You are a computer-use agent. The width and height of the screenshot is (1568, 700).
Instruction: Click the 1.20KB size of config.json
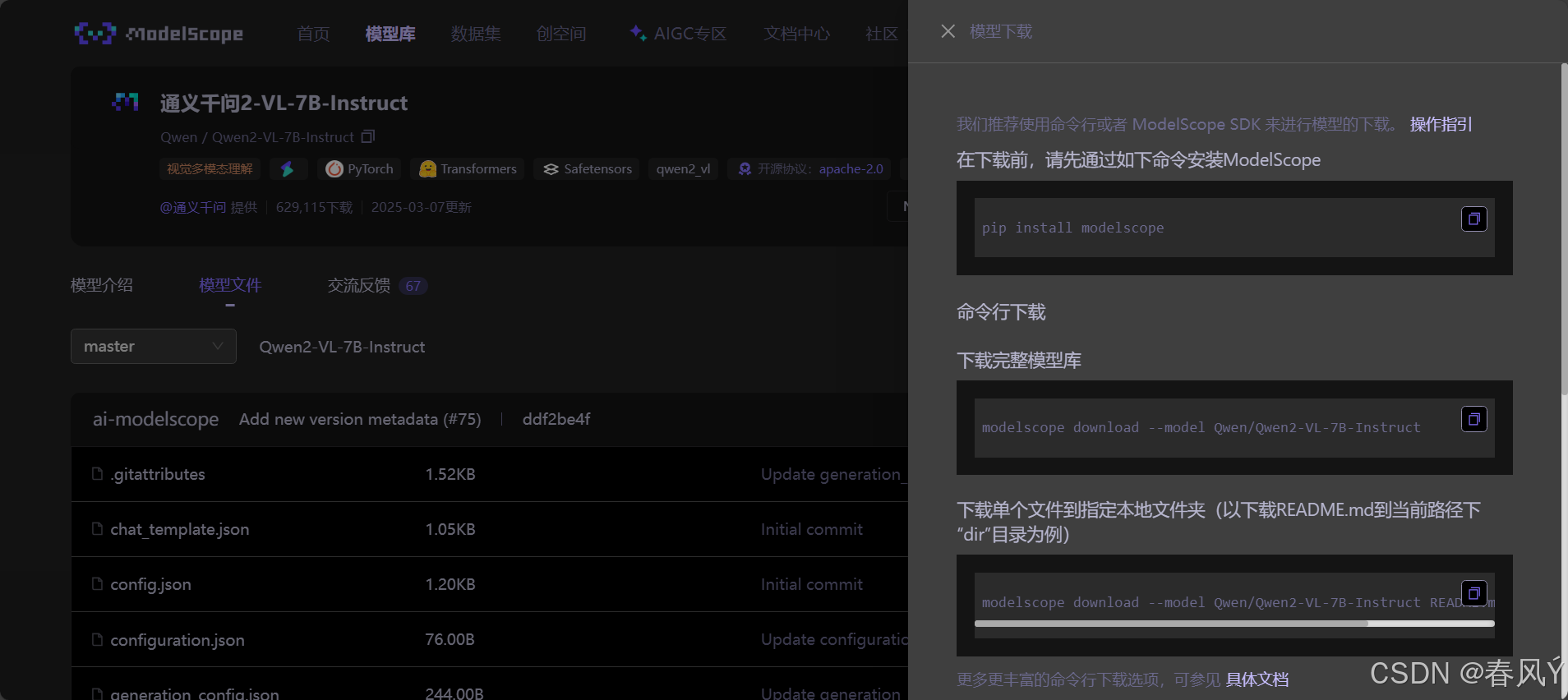[450, 584]
